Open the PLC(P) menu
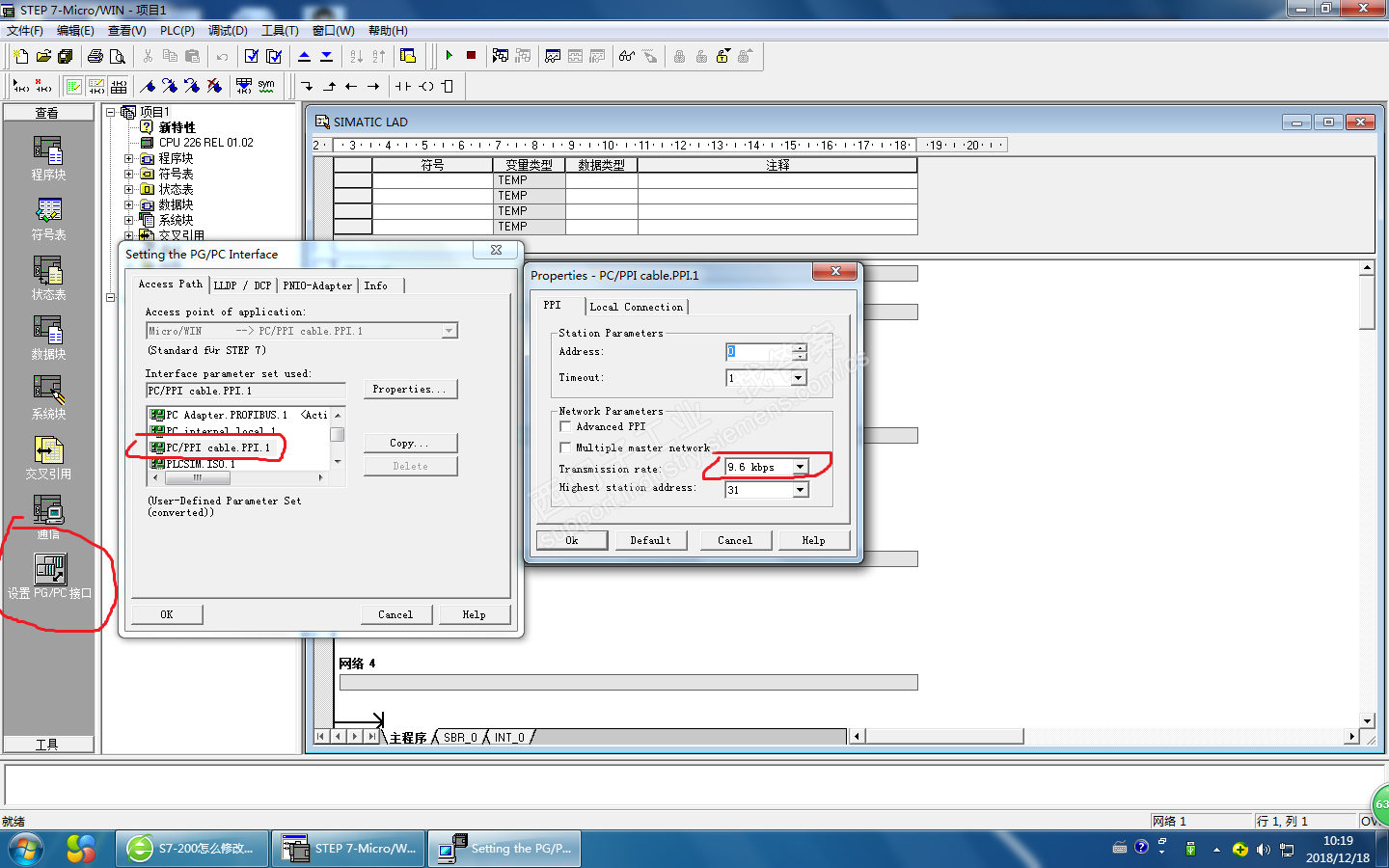 click(x=177, y=31)
